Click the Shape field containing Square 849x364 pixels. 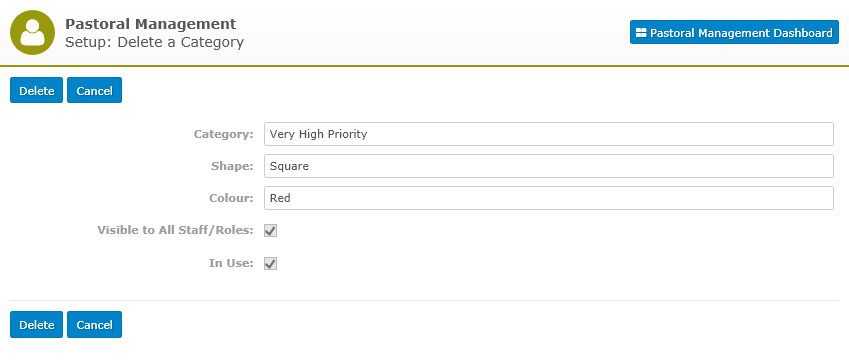click(x=548, y=166)
